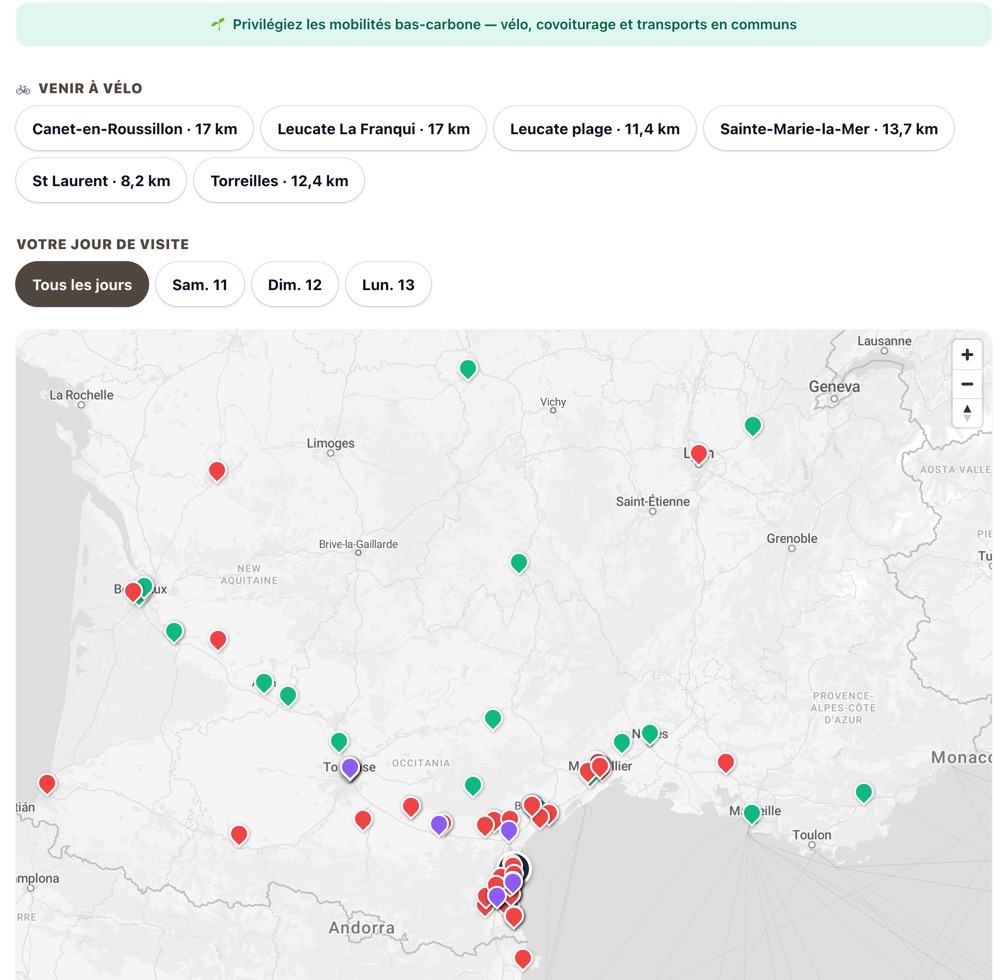Click the red marker at Montpellier
Viewport: 1008px width, 980px height.
[600, 767]
